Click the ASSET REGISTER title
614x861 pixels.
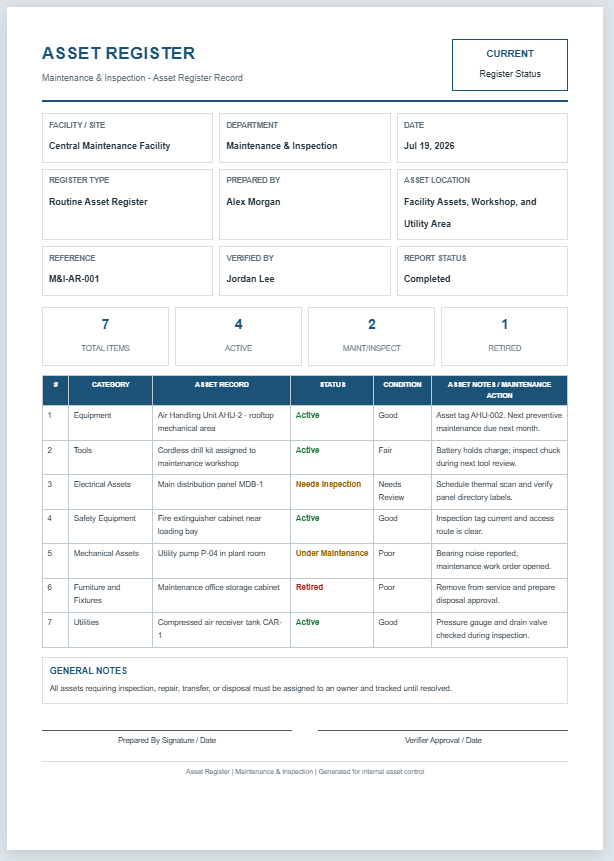pyautogui.click(x=118, y=53)
